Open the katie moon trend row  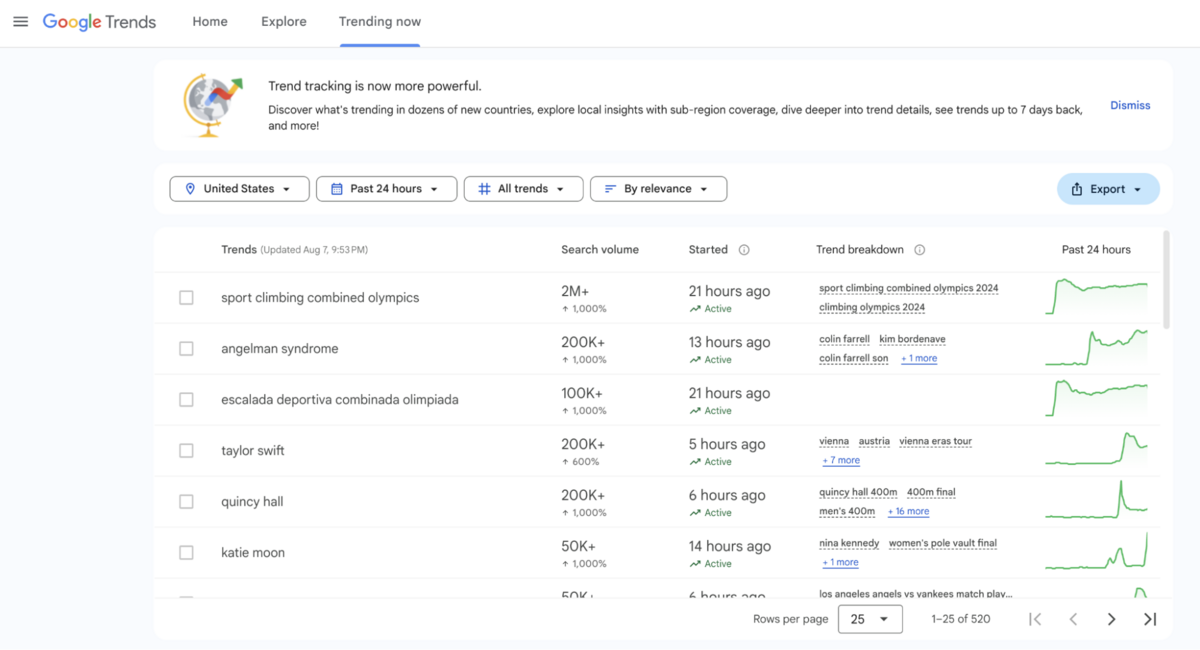pyautogui.click(x=253, y=553)
